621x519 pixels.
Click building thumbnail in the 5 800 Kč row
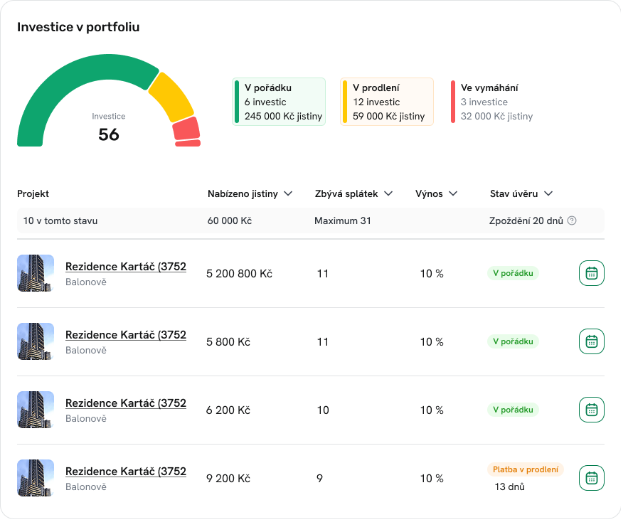click(x=36, y=341)
